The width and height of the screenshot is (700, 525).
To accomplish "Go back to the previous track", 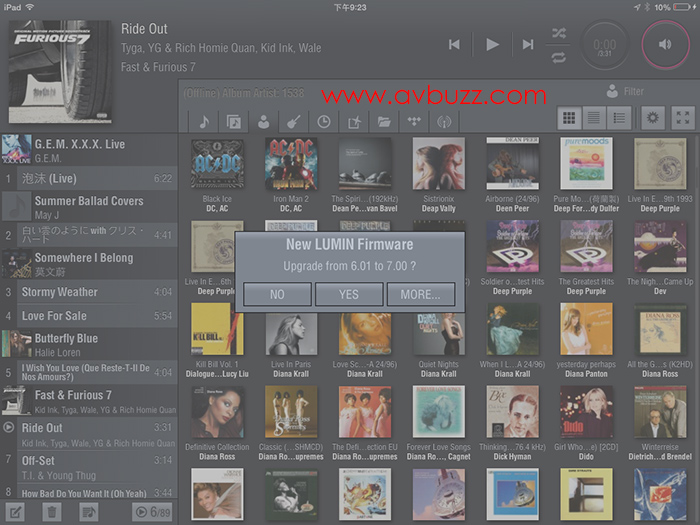I will pos(455,44).
